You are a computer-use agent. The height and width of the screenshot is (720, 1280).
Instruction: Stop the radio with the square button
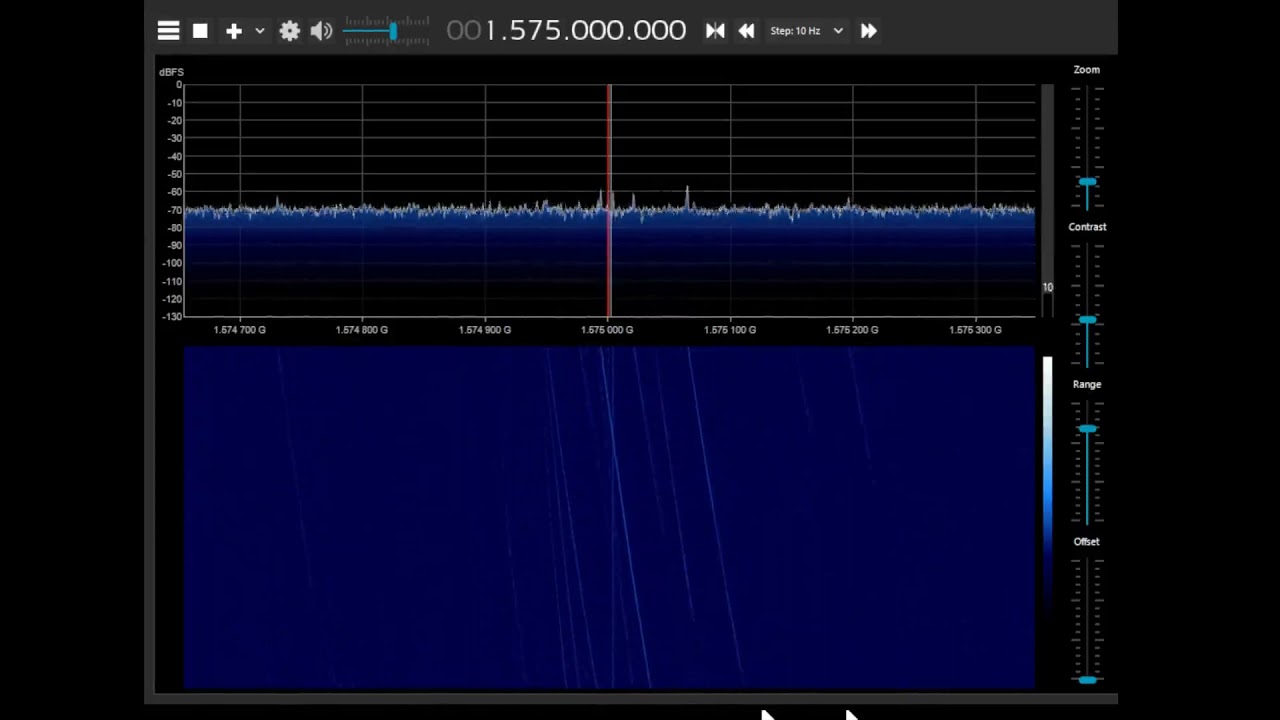point(200,31)
